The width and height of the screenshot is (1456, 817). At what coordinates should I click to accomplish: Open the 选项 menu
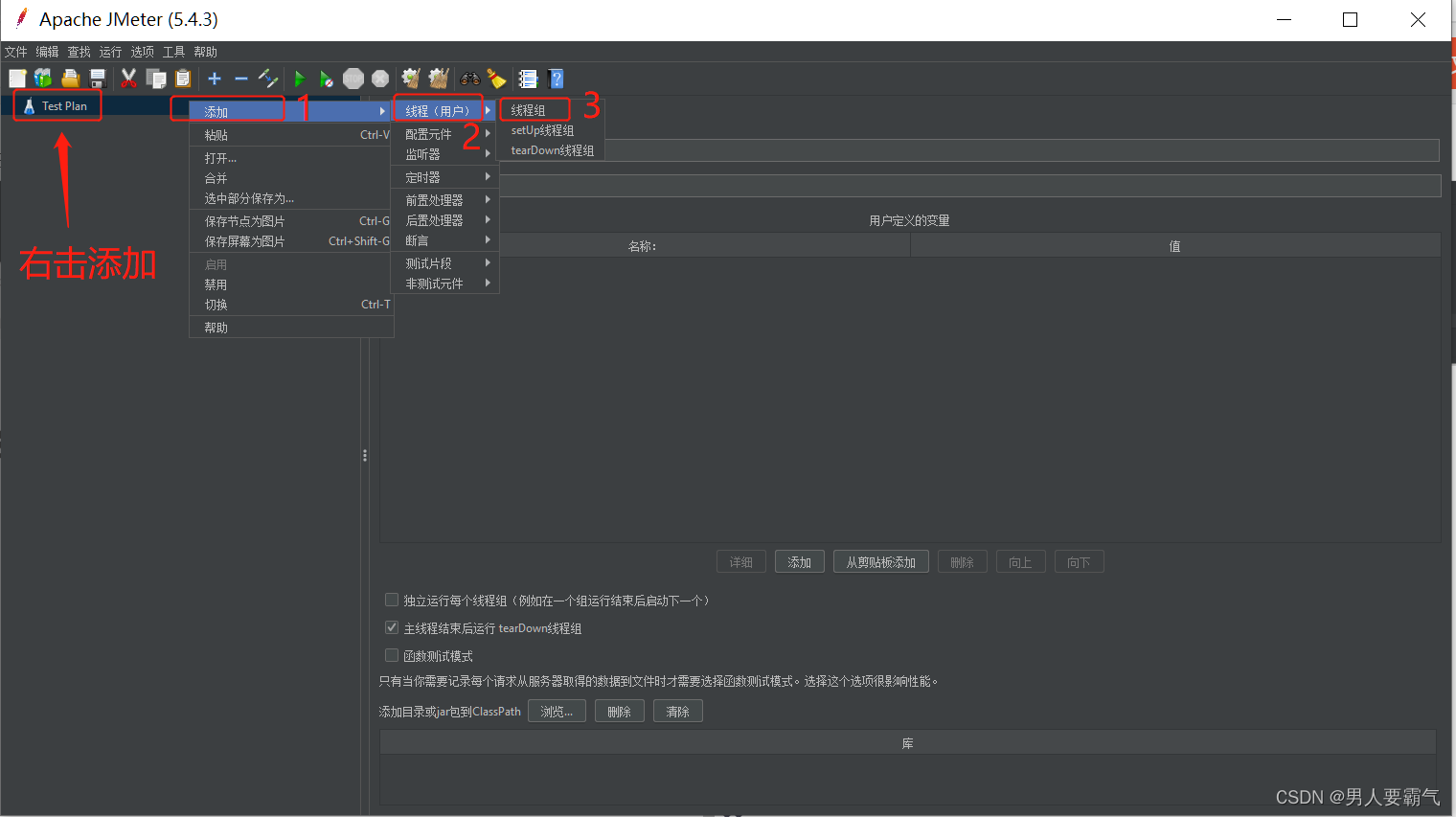click(x=143, y=52)
